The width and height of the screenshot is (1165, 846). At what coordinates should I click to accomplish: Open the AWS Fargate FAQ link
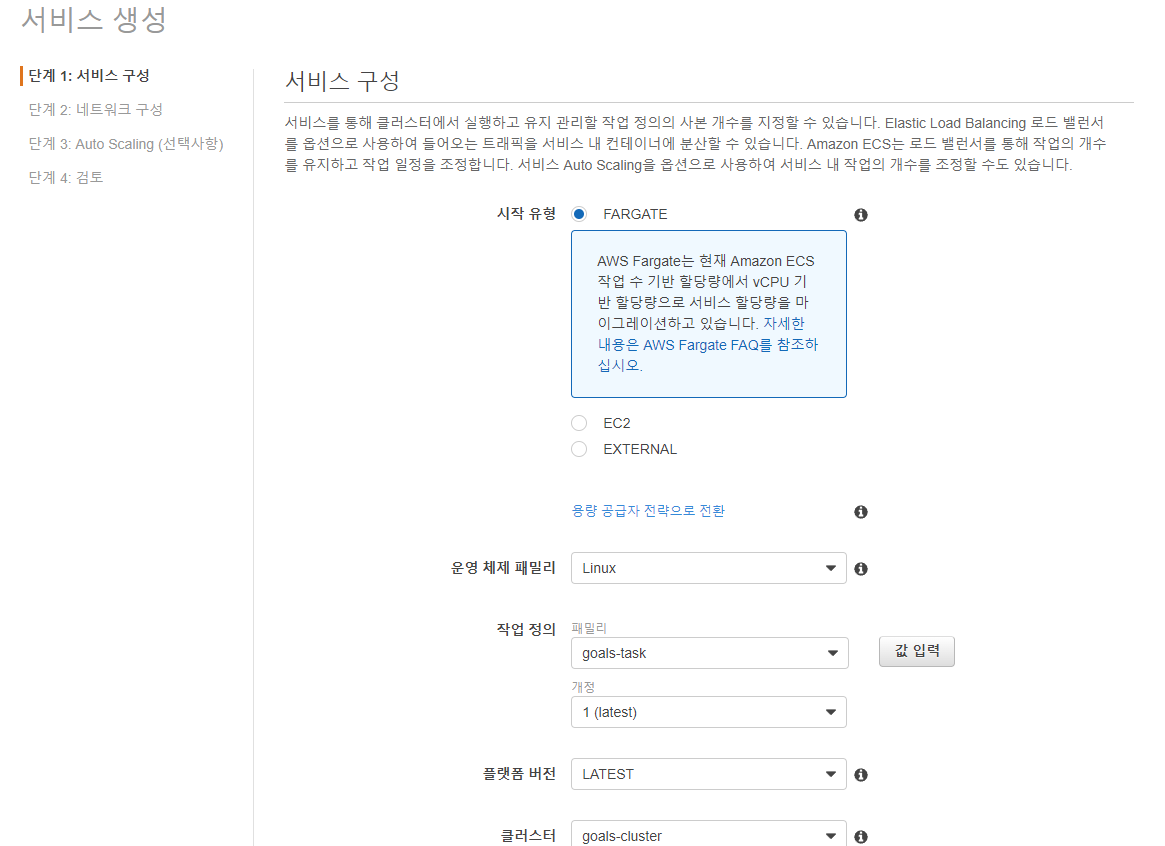coord(707,345)
